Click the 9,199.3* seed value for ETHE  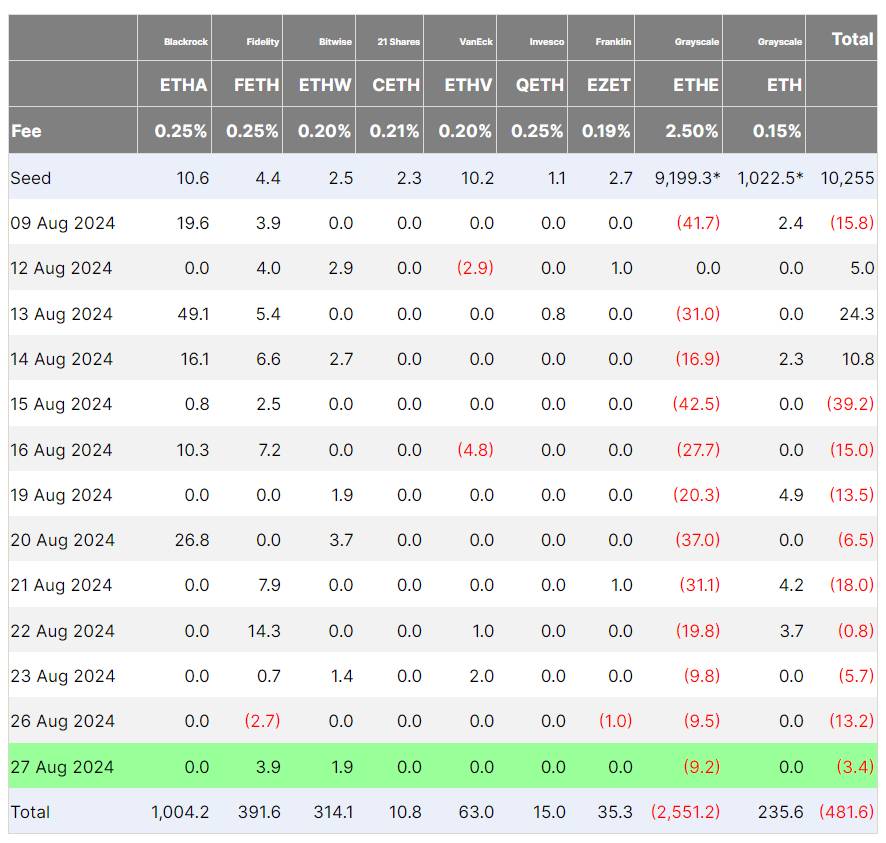[x=687, y=178]
